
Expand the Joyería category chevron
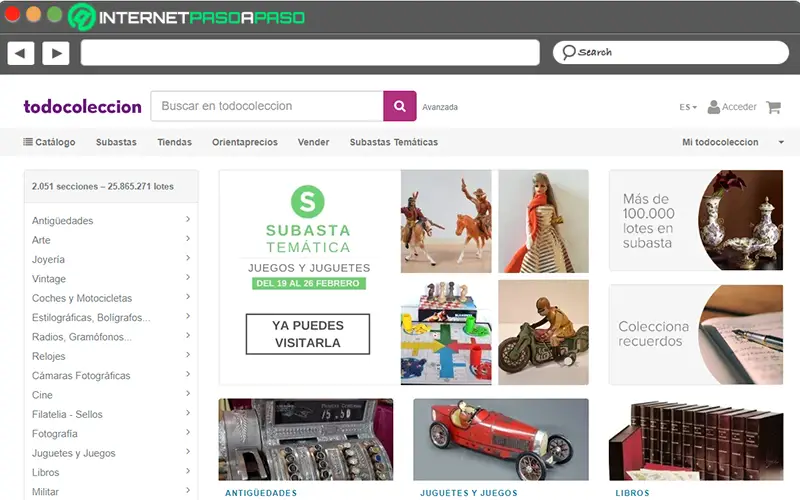(188, 258)
